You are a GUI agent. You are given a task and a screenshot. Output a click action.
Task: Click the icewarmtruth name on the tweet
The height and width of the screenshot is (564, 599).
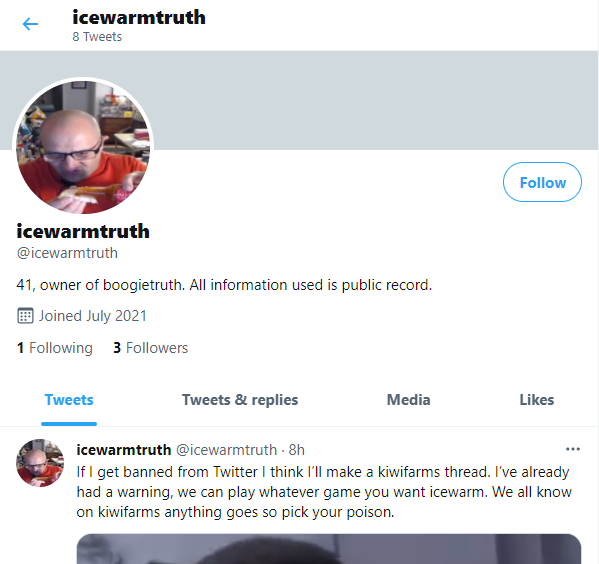(x=123, y=450)
